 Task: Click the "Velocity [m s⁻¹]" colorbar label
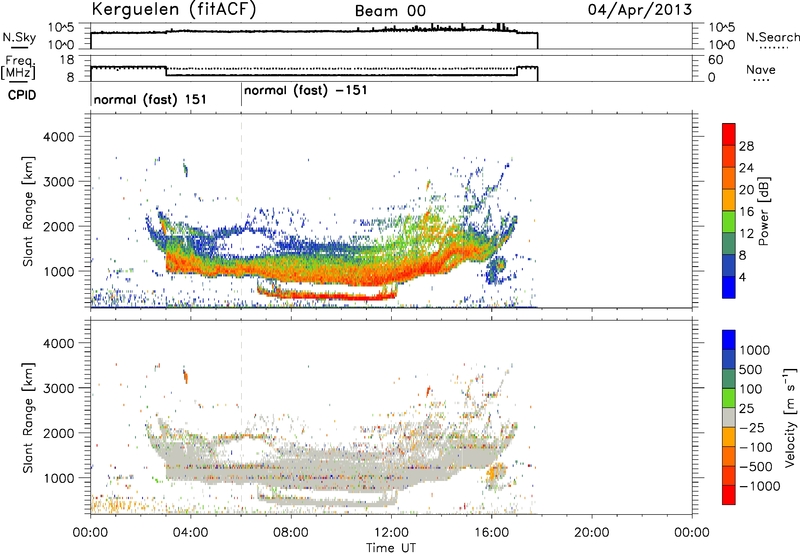[x=790, y=417]
